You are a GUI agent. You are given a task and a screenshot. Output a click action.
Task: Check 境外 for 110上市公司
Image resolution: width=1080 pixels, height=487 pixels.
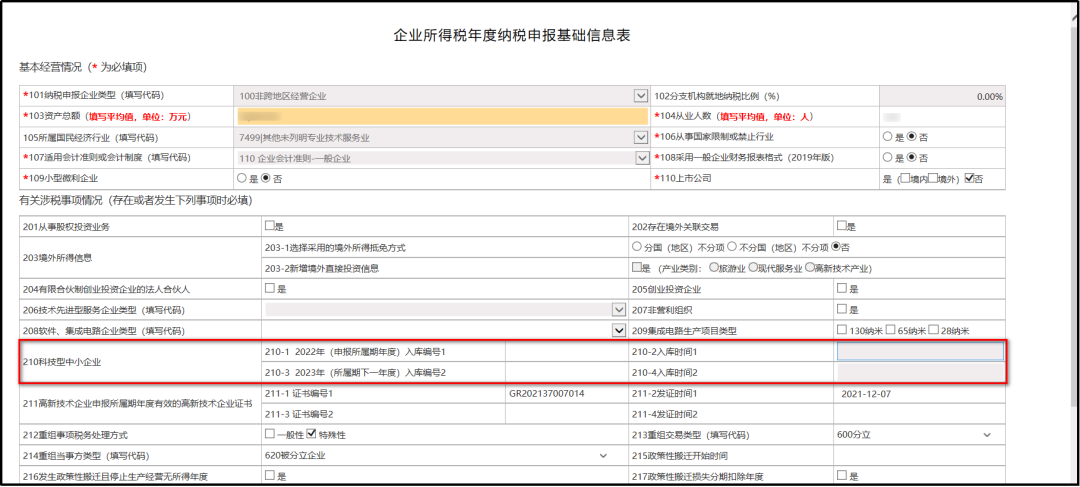[x=933, y=178]
